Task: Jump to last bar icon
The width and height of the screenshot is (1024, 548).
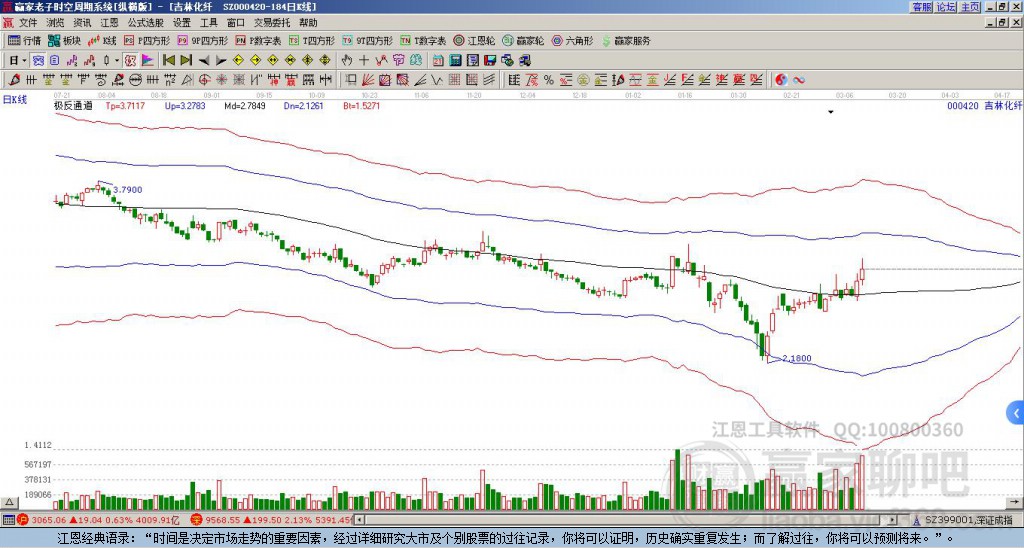Action: pyautogui.click(x=185, y=61)
